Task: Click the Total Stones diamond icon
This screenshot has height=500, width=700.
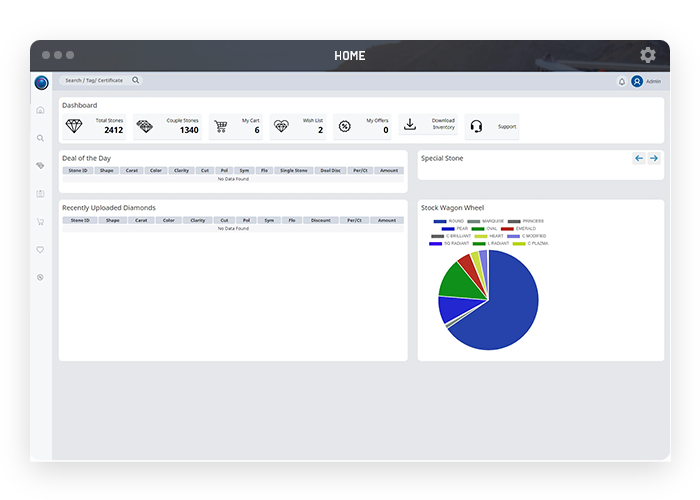Action: (74, 126)
